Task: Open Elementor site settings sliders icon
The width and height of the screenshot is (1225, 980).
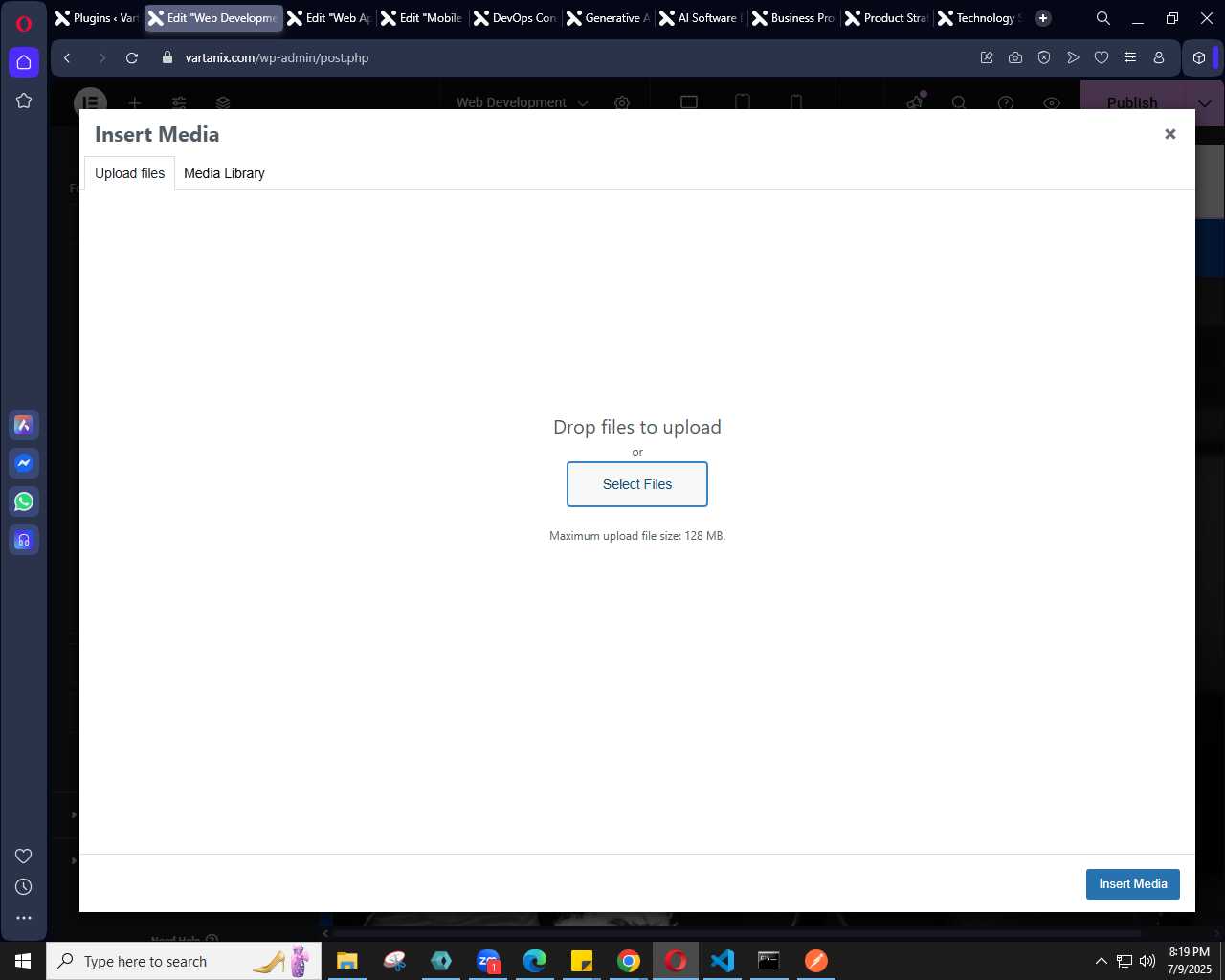Action: tap(179, 101)
